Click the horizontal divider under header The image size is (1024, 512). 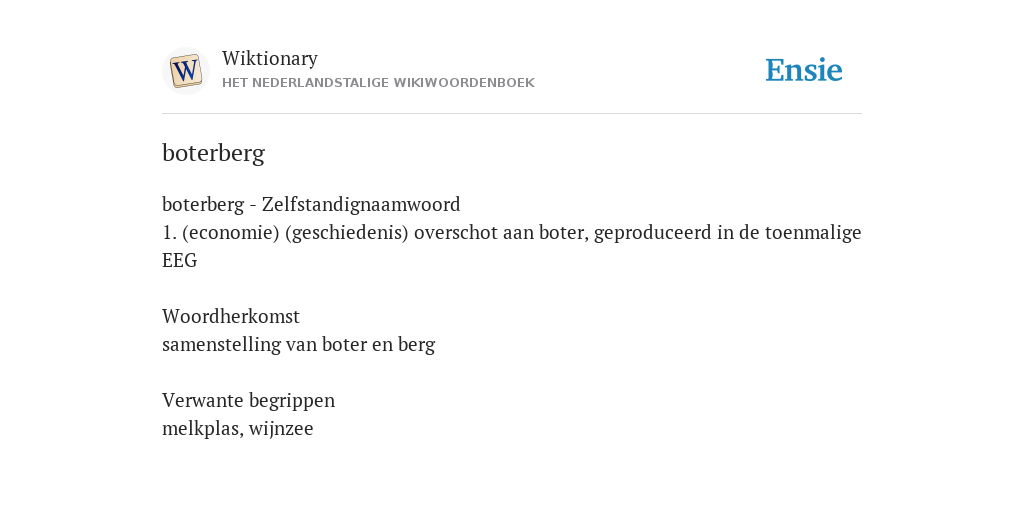click(x=512, y=114)
